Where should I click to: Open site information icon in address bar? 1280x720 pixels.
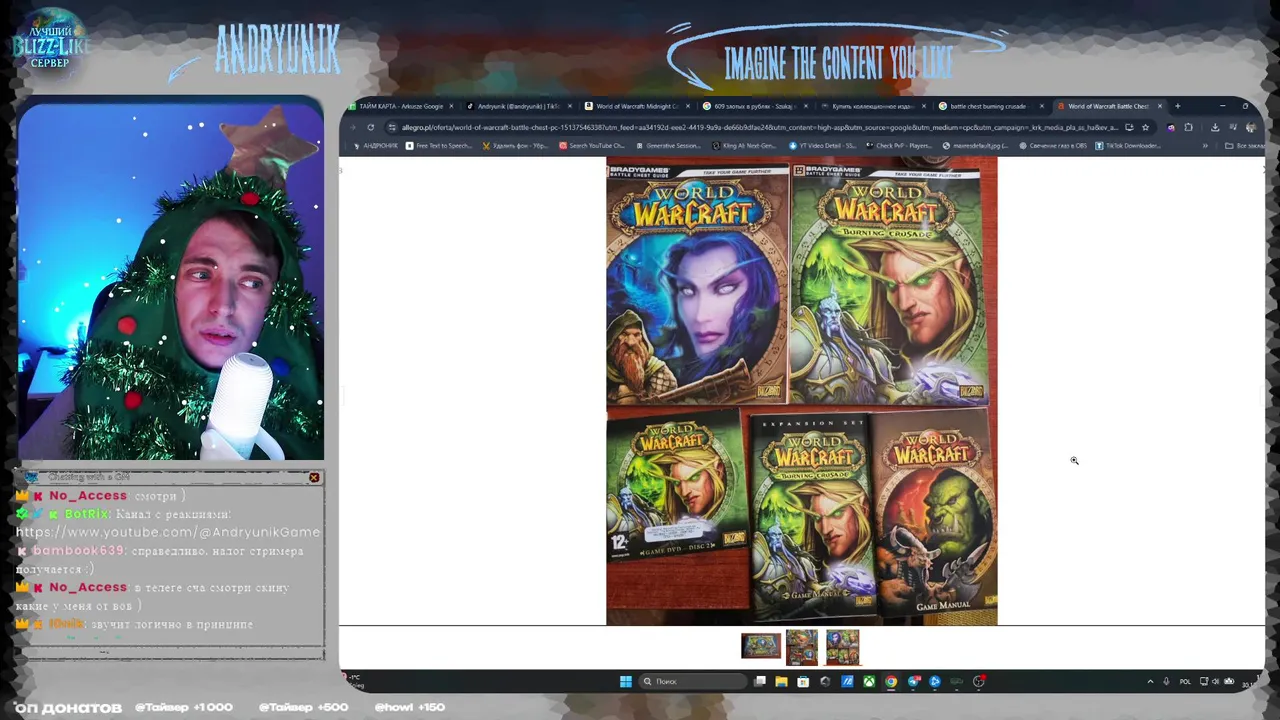[392, 127]
